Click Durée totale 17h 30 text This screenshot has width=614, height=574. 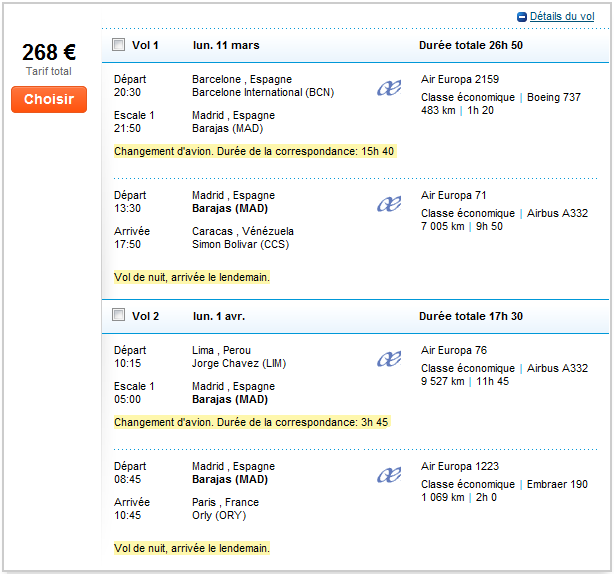470,316
